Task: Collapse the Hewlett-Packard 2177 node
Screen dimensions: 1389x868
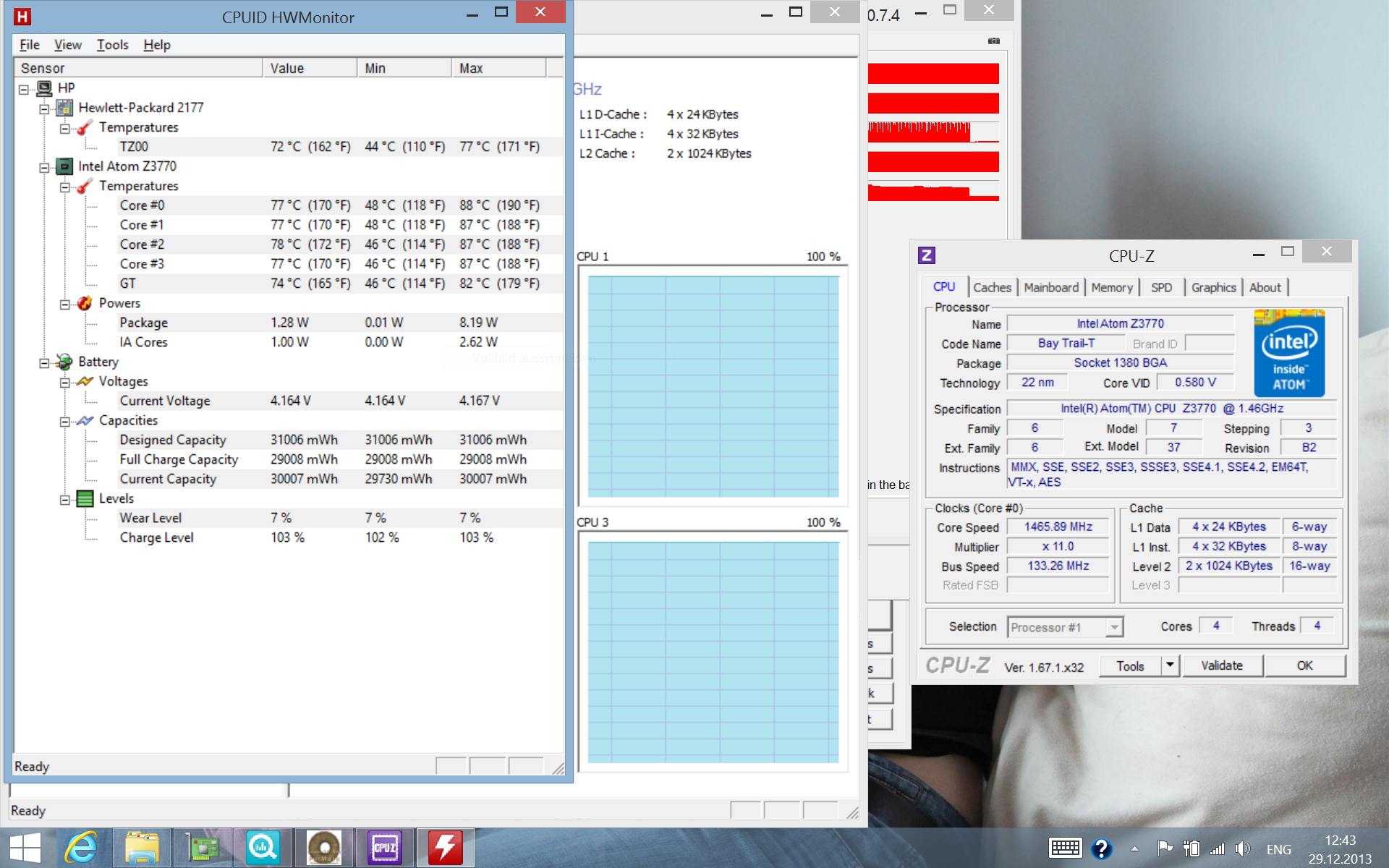Action: pos(44,109)
